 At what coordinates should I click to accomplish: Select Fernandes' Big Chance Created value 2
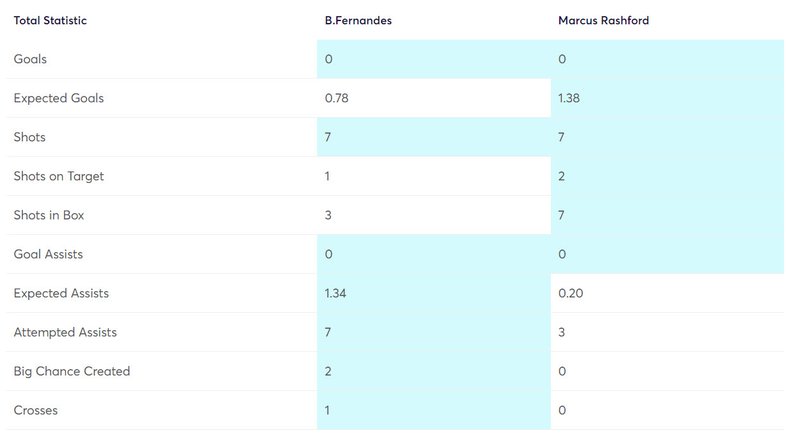434,371
